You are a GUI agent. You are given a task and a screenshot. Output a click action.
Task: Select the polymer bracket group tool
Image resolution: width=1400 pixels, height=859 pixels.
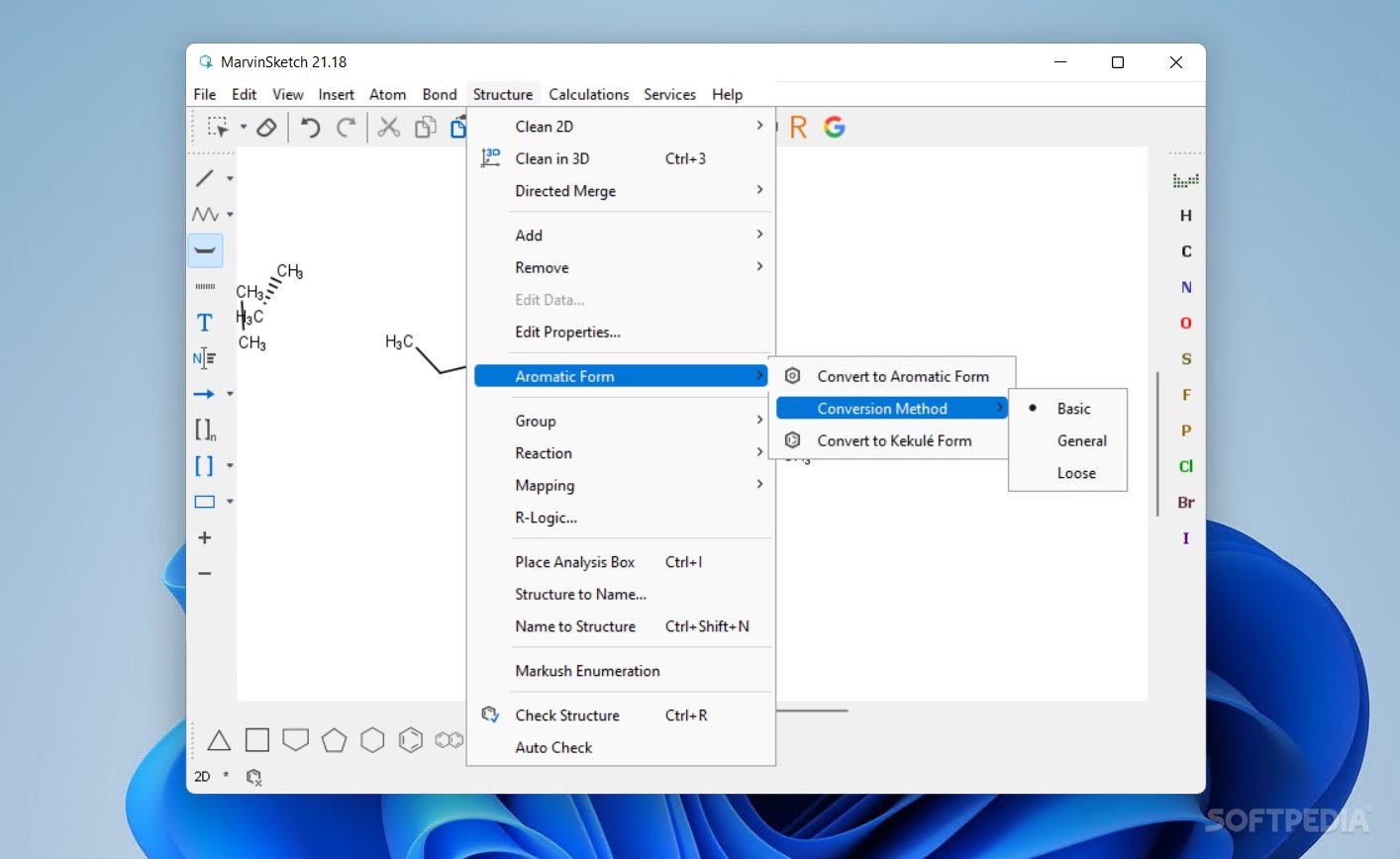205,429
